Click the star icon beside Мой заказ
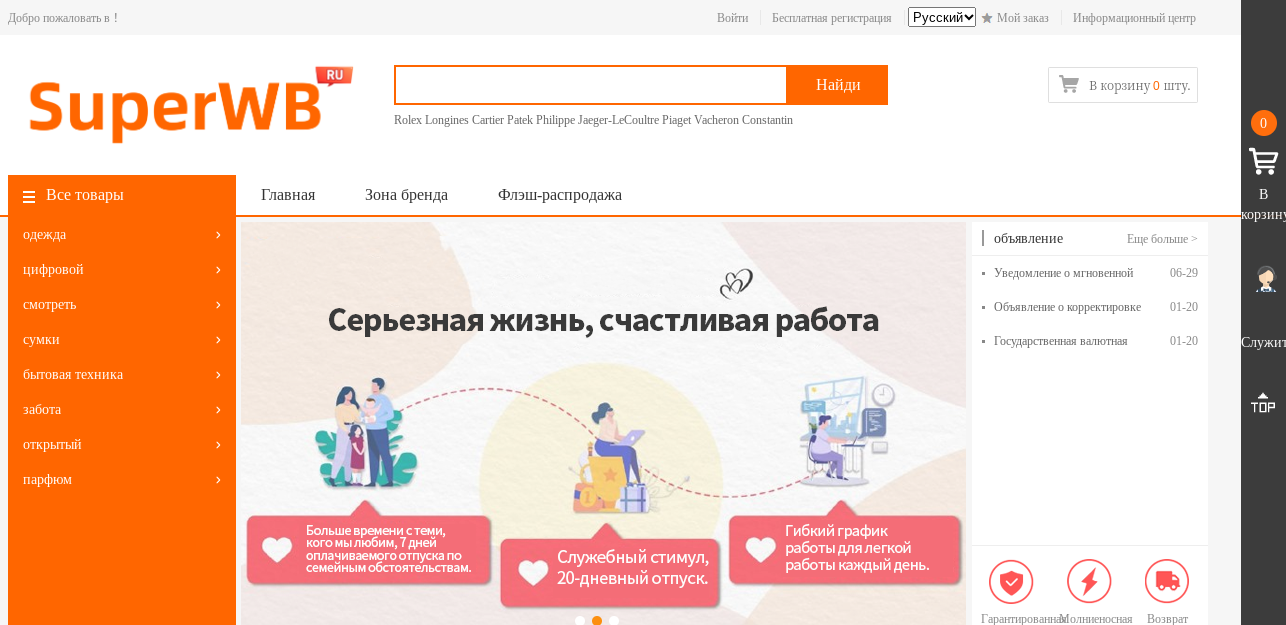Image resolution: width=1286 pixels, height=625 pixels. point(987,18)
